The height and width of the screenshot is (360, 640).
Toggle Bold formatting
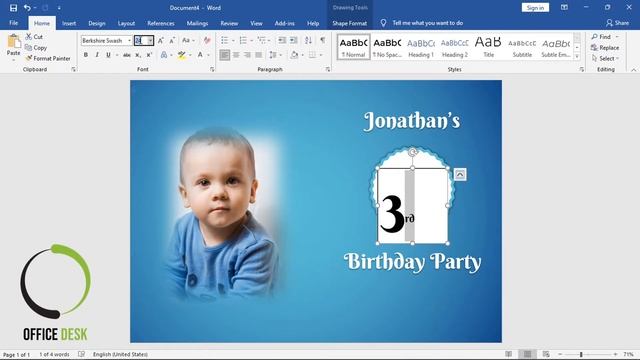[86, 55]
